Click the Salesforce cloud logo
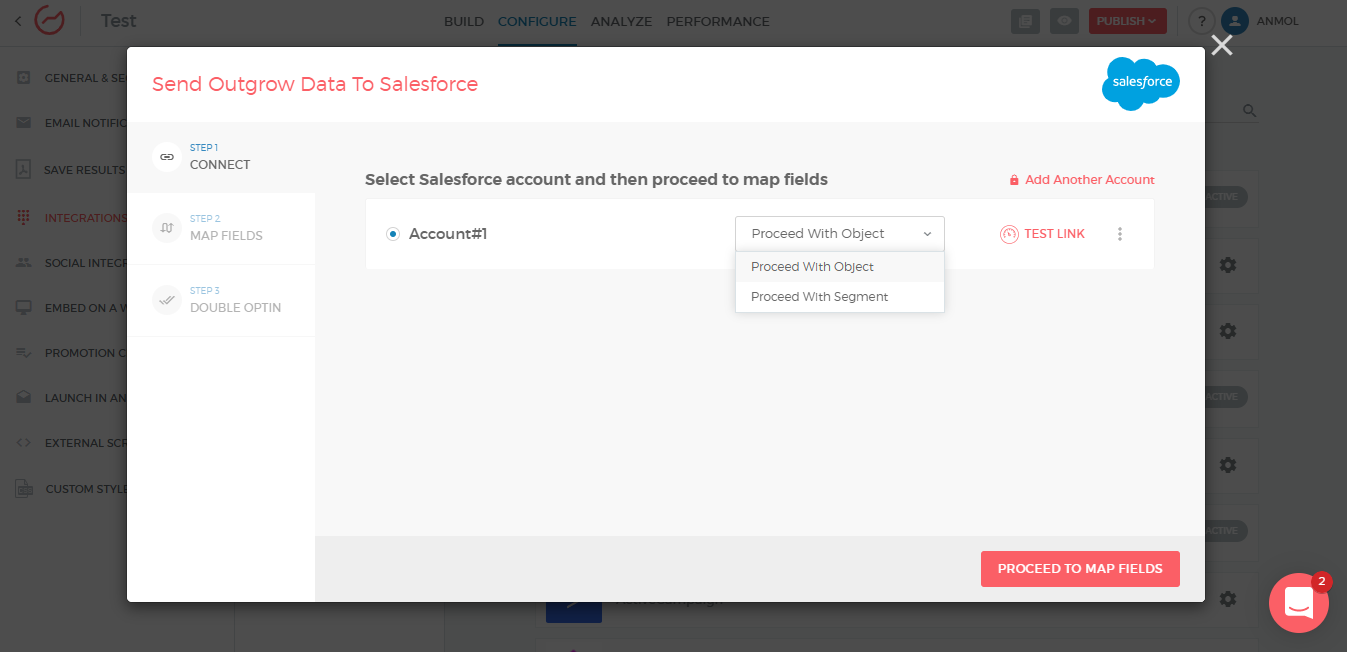 point(1141,83)
